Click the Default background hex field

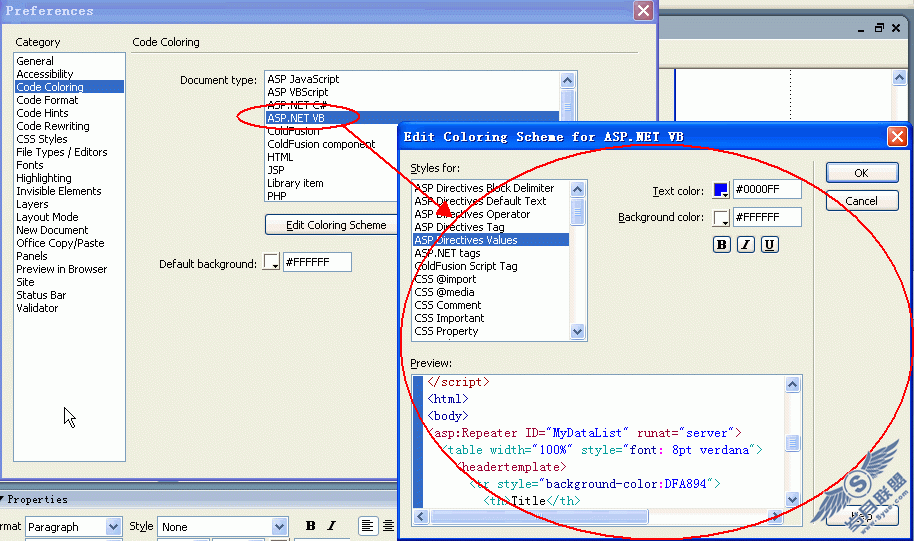[x=317, y=262]
